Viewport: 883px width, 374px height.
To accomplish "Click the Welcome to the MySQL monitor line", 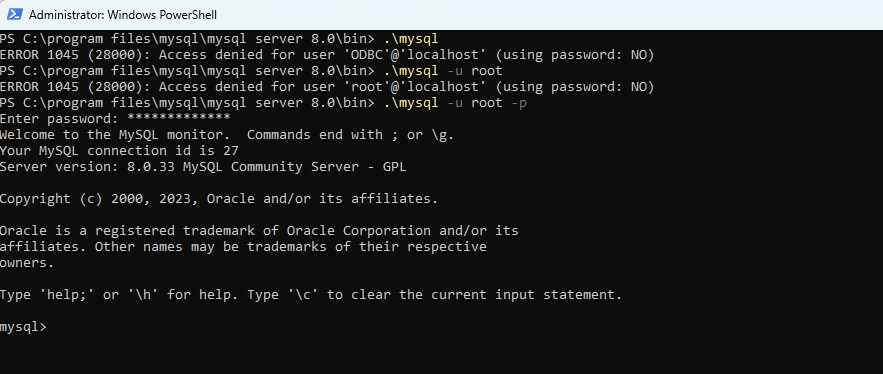I will click(227, 135).
